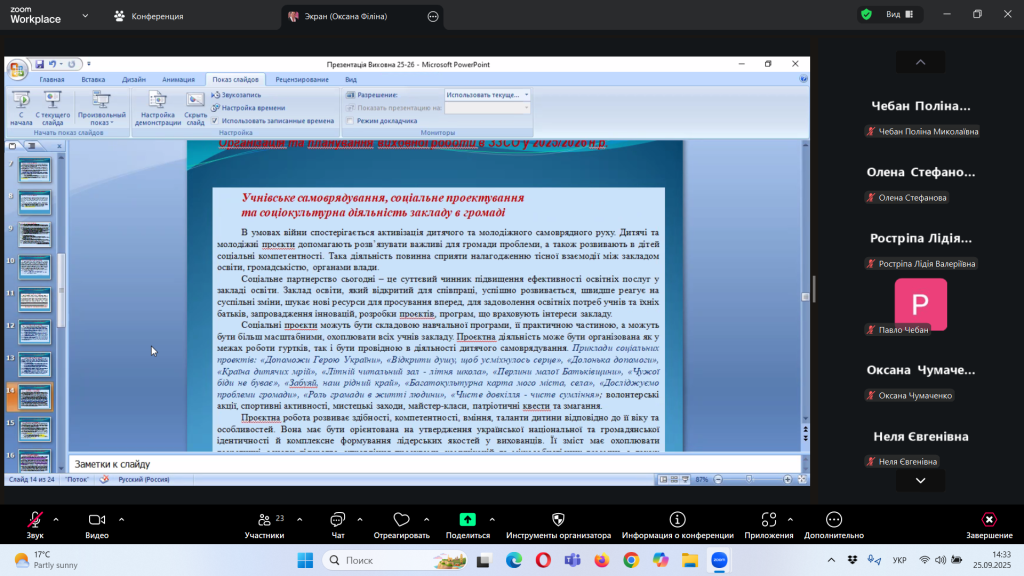The image size is (1024, 576).
Task: Expand video options arrow next to Видео
Action: pyautogui.click(x=122, y=520)
